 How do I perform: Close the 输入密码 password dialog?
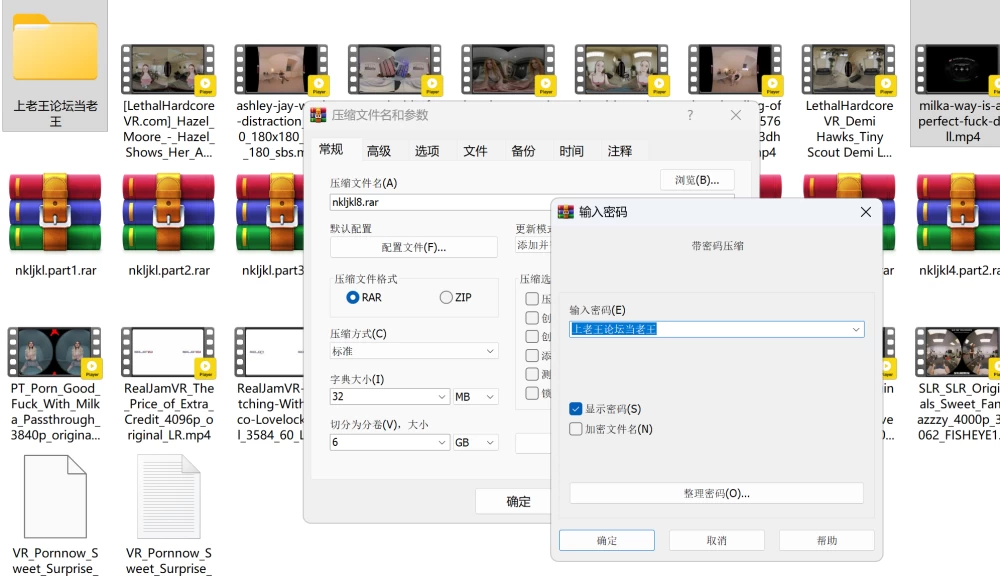(x=865, y=212)
